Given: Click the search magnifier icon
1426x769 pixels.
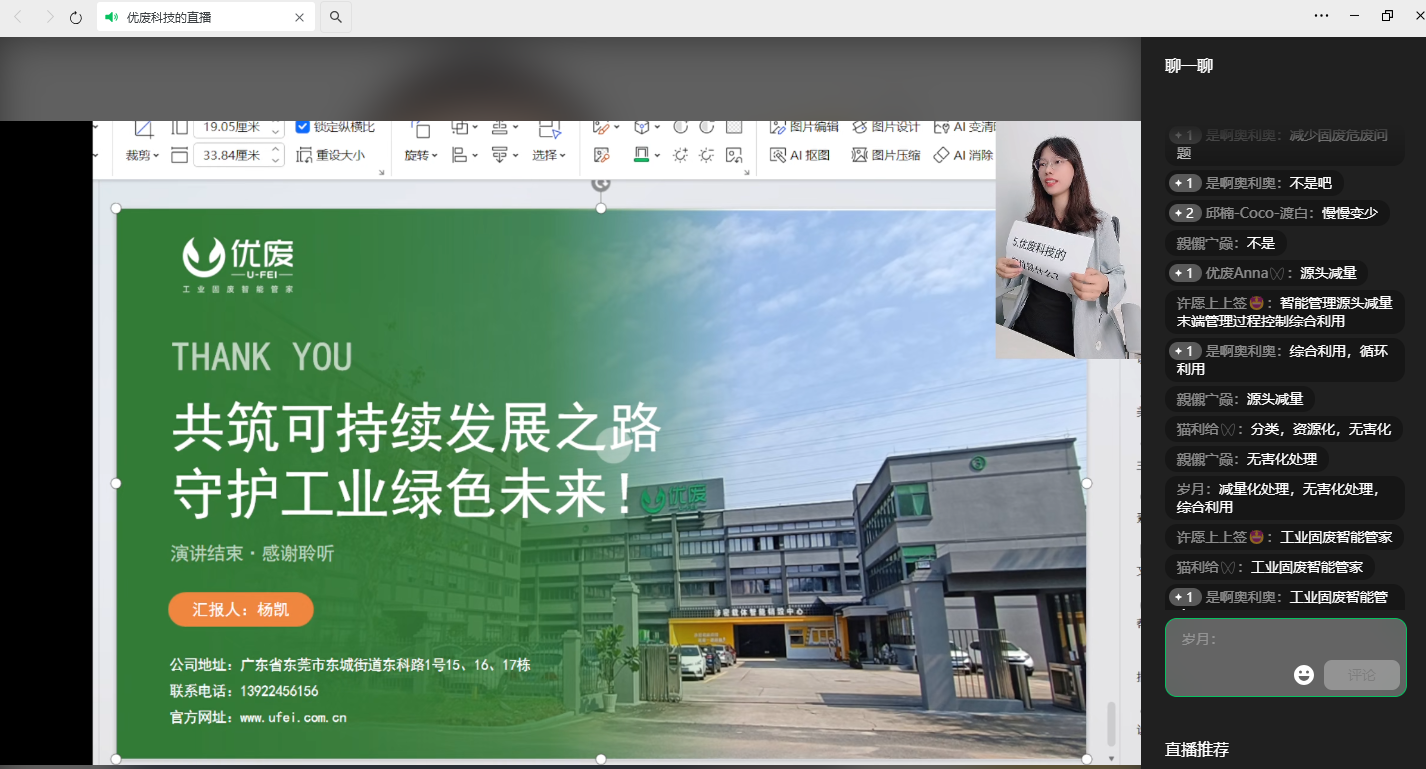Looking at the screenshot, I should point(336,17).
